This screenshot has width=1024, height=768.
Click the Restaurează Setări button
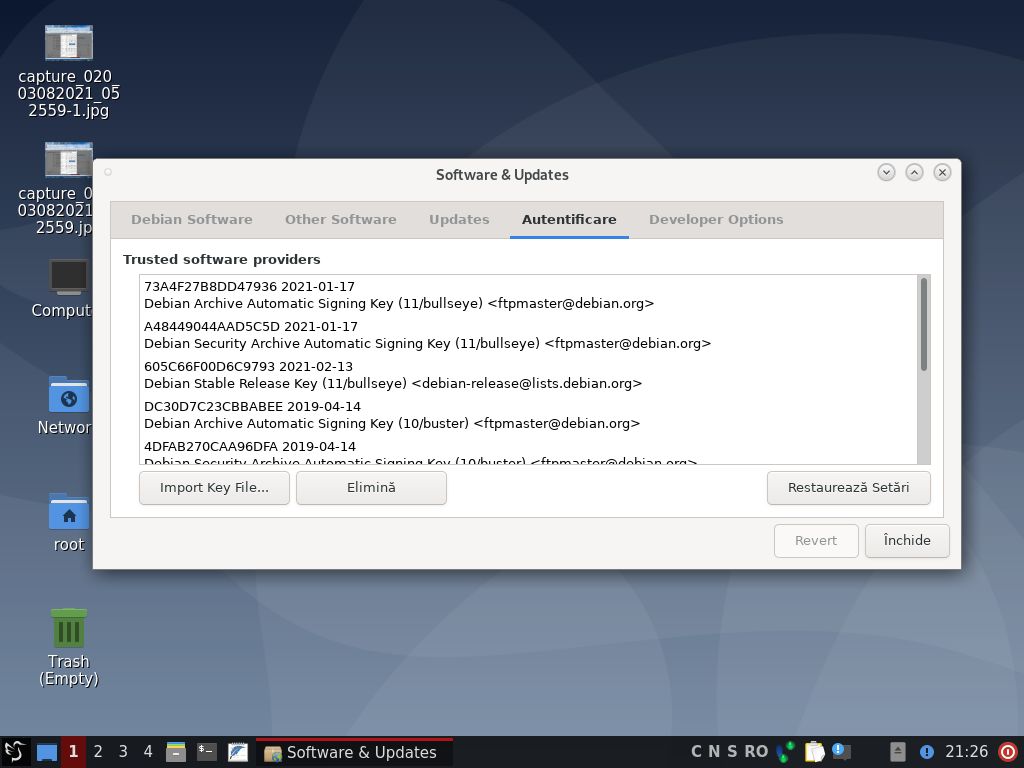(x=848, y=488)
